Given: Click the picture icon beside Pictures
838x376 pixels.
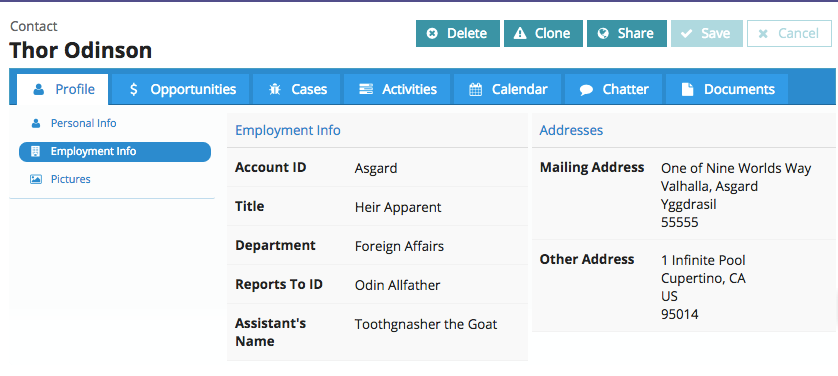Looking at the screenshot, I should pyautogui.click(x=36, y=179).
